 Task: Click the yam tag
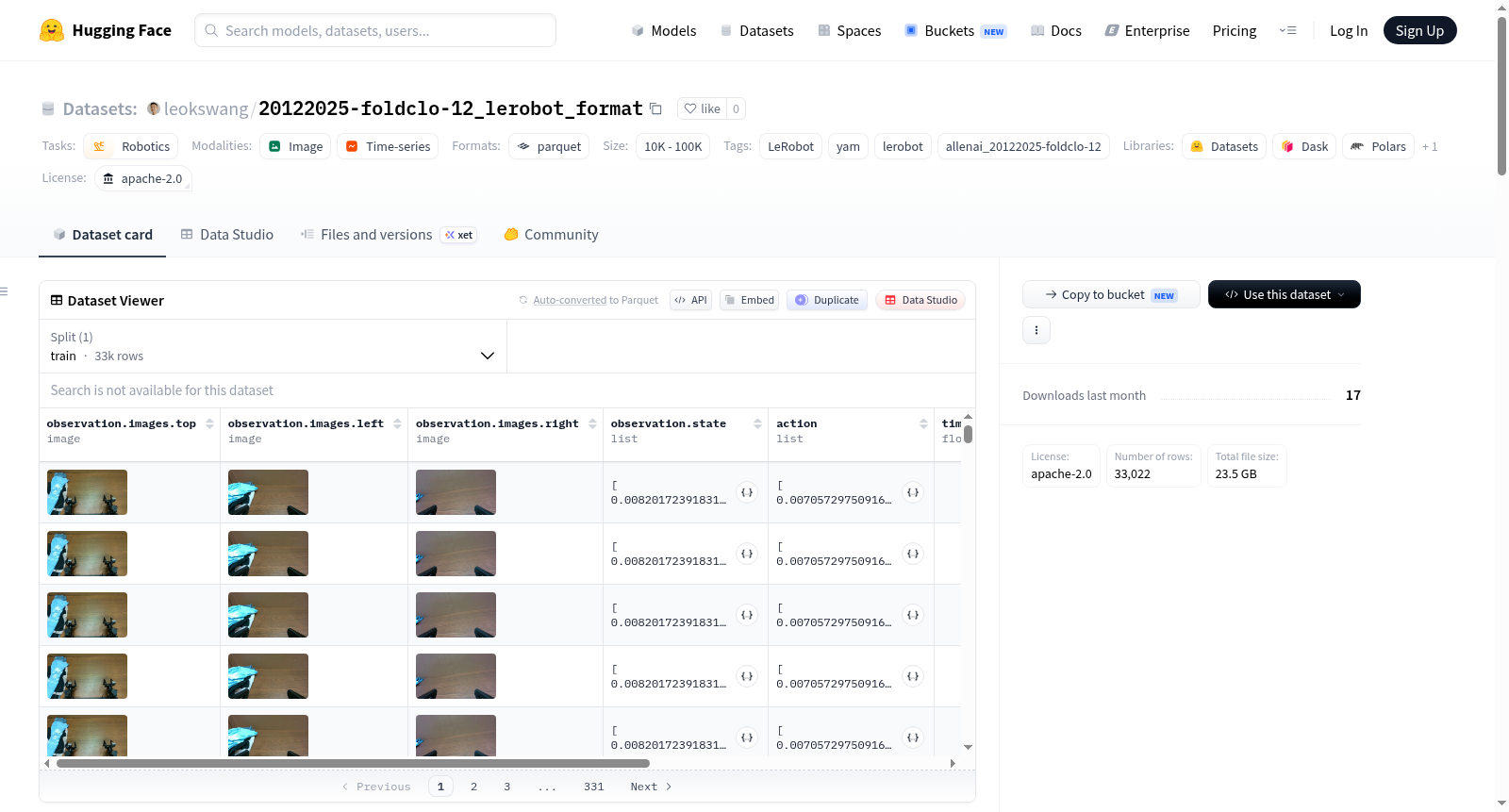tap(848, 146)
